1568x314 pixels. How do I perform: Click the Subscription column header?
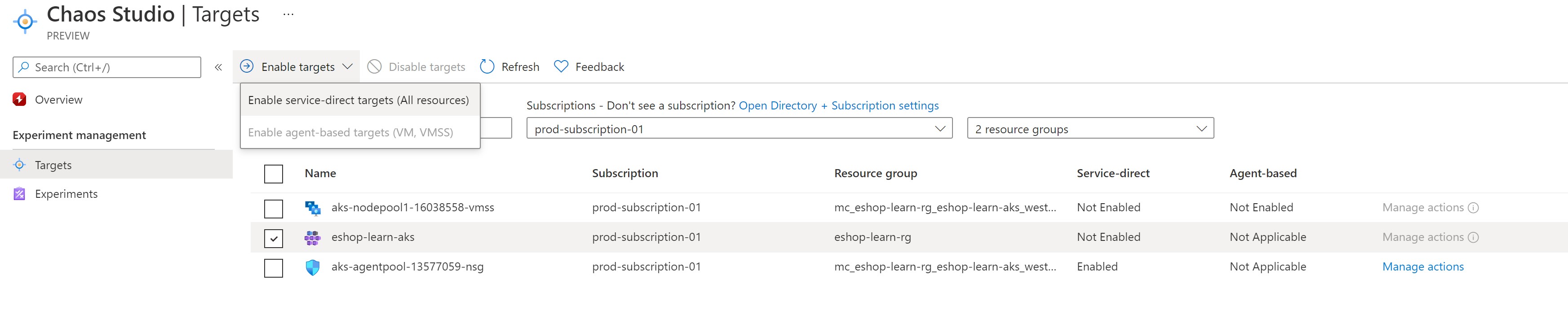point(625,173)
